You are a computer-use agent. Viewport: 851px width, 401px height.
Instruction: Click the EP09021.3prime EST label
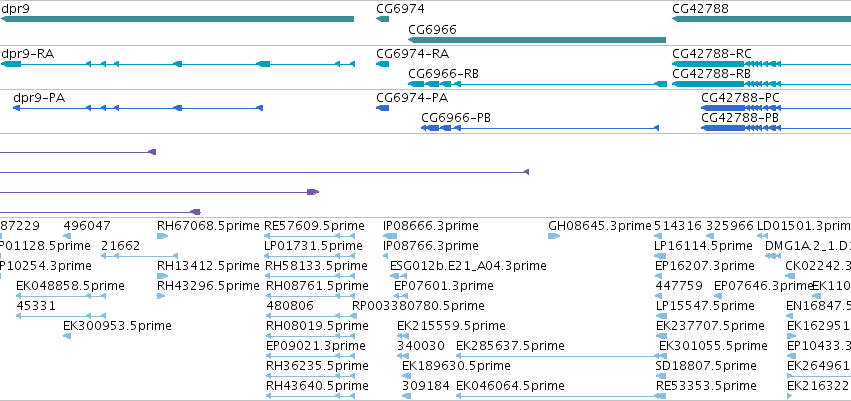[316, 346]
